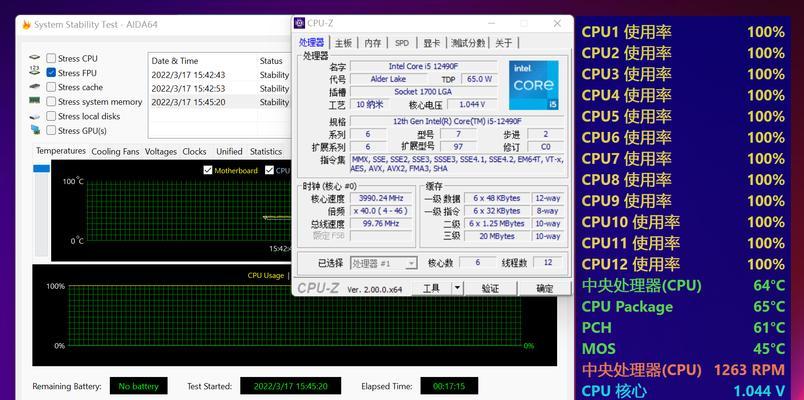Image resolution: width=804 pixels, height=400 pixels.
Task: Expand the 工具 dropdown arrow in CPU-Z
Action: (x=457, y=288)
